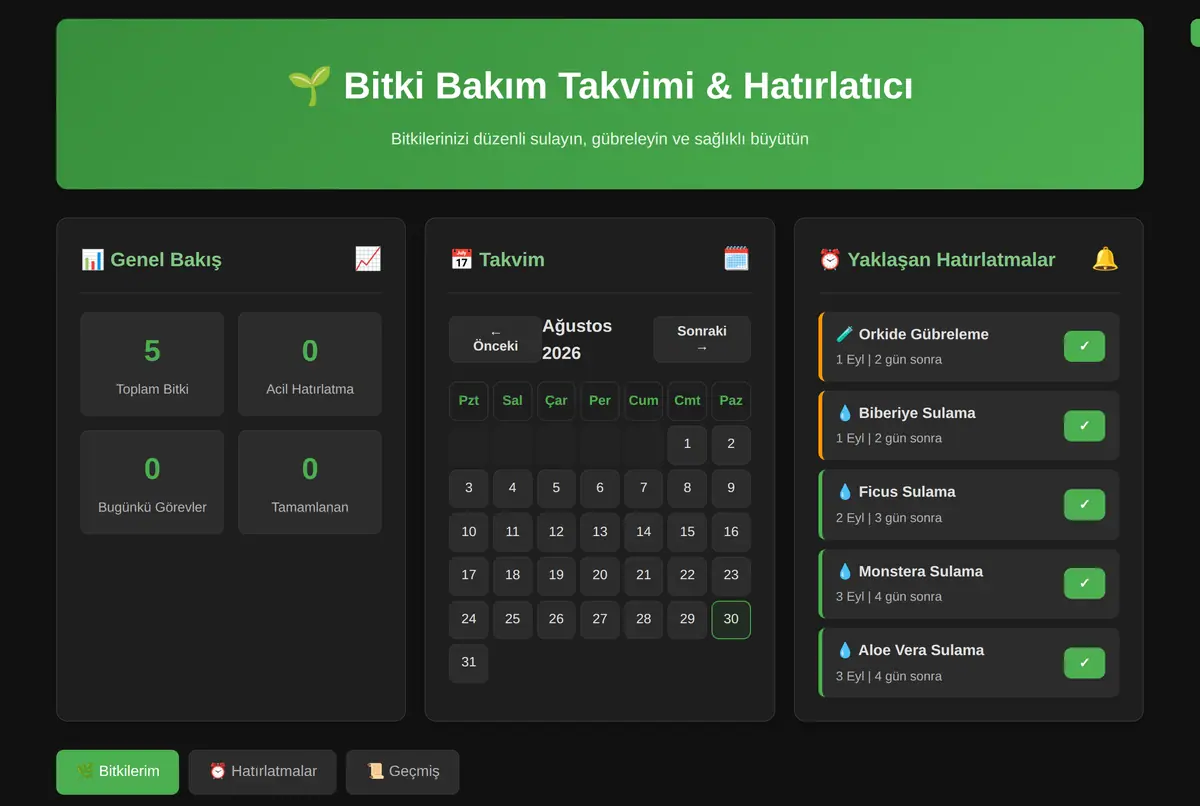This screenshot has height=806, width=1200.
Task: Click the Tamamlanan stat card
Action: click(310, 482)
